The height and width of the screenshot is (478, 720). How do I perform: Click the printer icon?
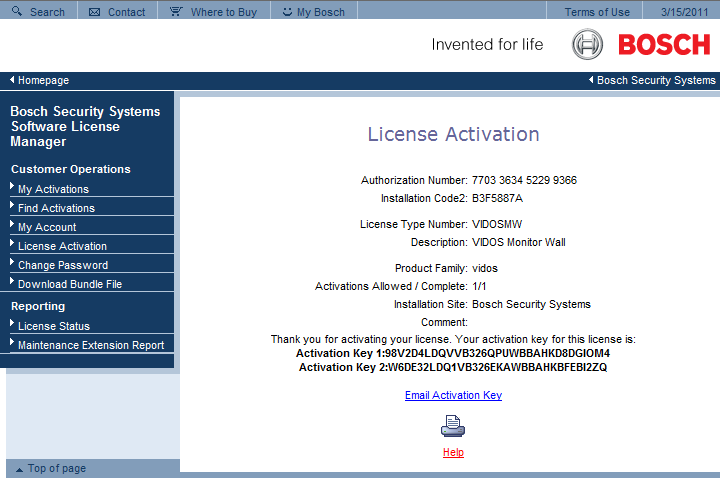click(453, 426)
